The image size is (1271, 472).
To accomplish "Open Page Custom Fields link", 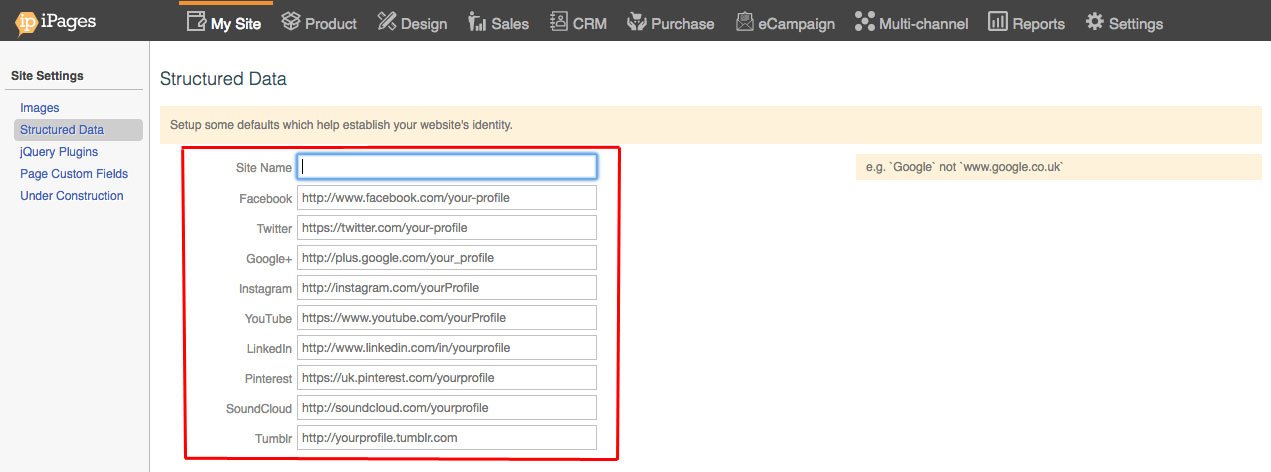I will pos(74,174).
